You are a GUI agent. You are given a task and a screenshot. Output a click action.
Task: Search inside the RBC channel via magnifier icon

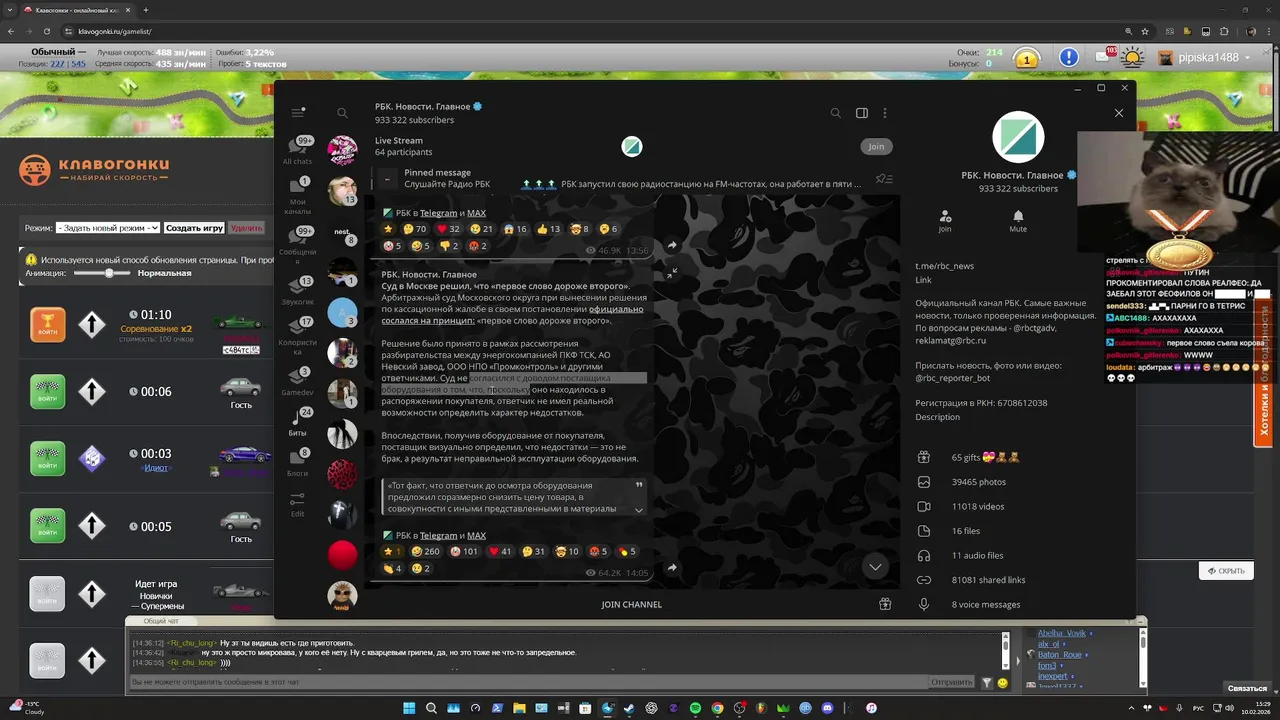(x=836, y=113)
